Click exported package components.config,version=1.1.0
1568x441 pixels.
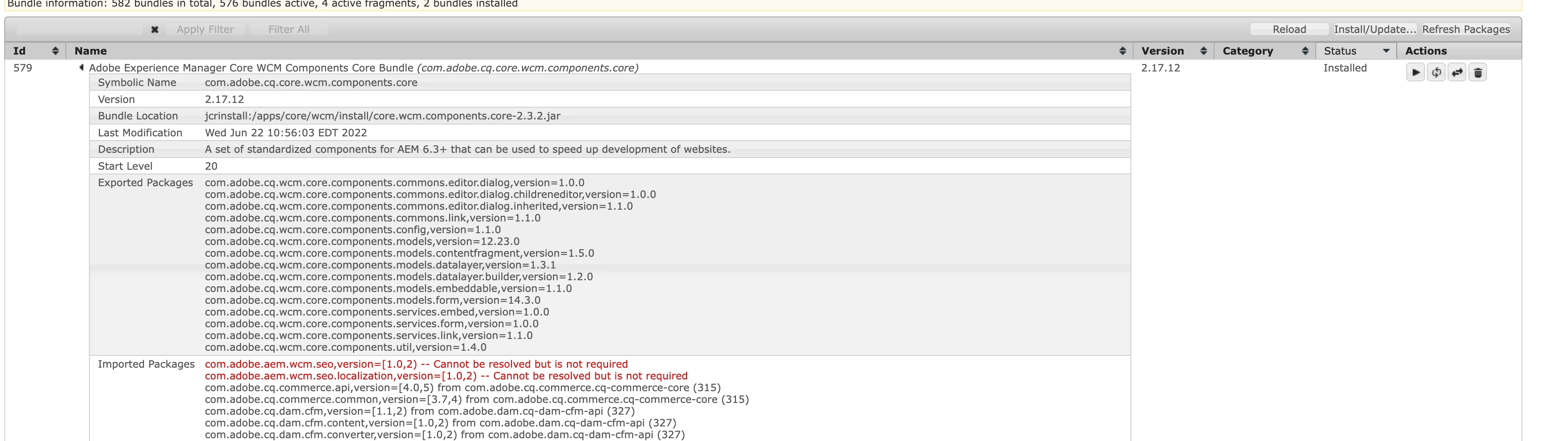(x=353, y=230)
